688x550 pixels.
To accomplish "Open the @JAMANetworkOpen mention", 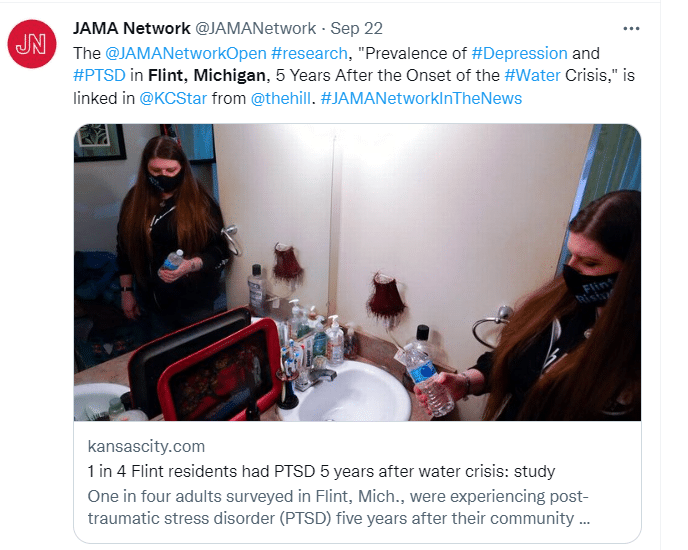I will (186, 54).
